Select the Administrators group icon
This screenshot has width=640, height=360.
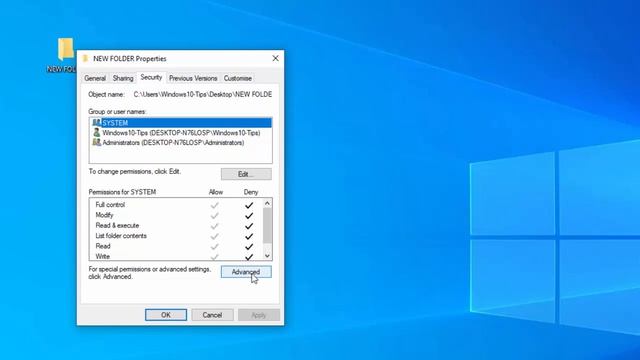coord(96,142)
